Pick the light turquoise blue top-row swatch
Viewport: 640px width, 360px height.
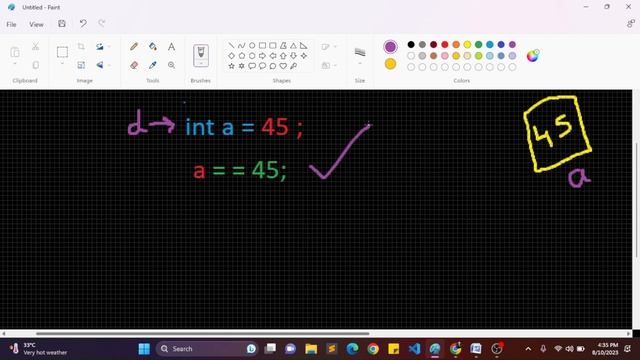tap(490, 44)
